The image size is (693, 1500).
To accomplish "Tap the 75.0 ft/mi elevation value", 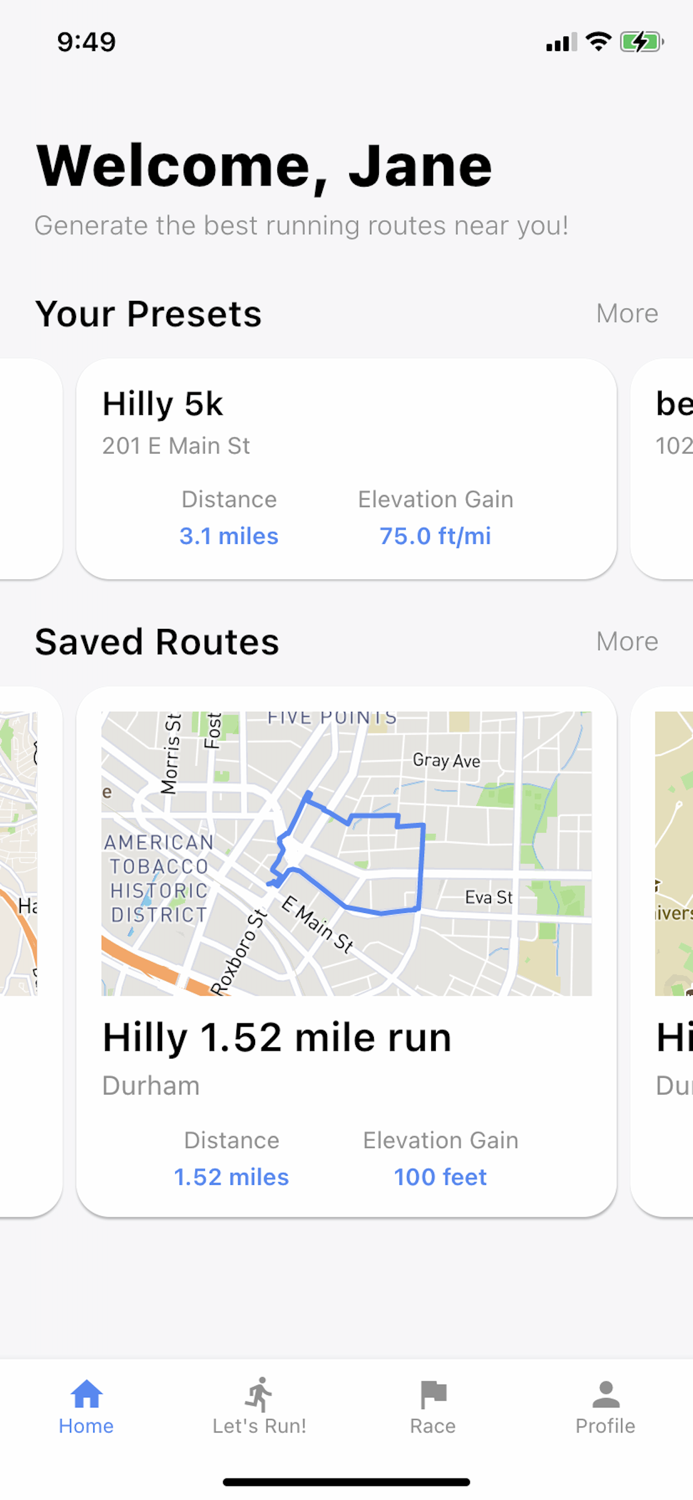I will point(435,536).
